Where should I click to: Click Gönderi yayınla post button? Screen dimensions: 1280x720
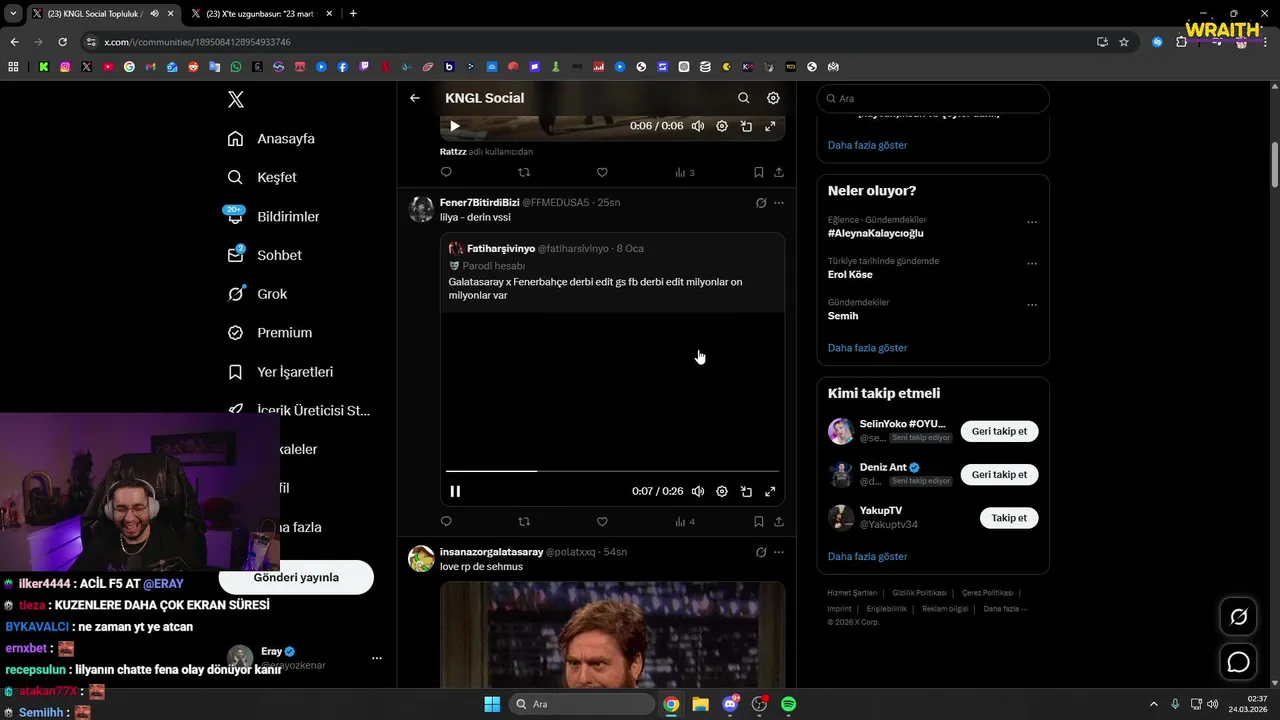[296, 577]
